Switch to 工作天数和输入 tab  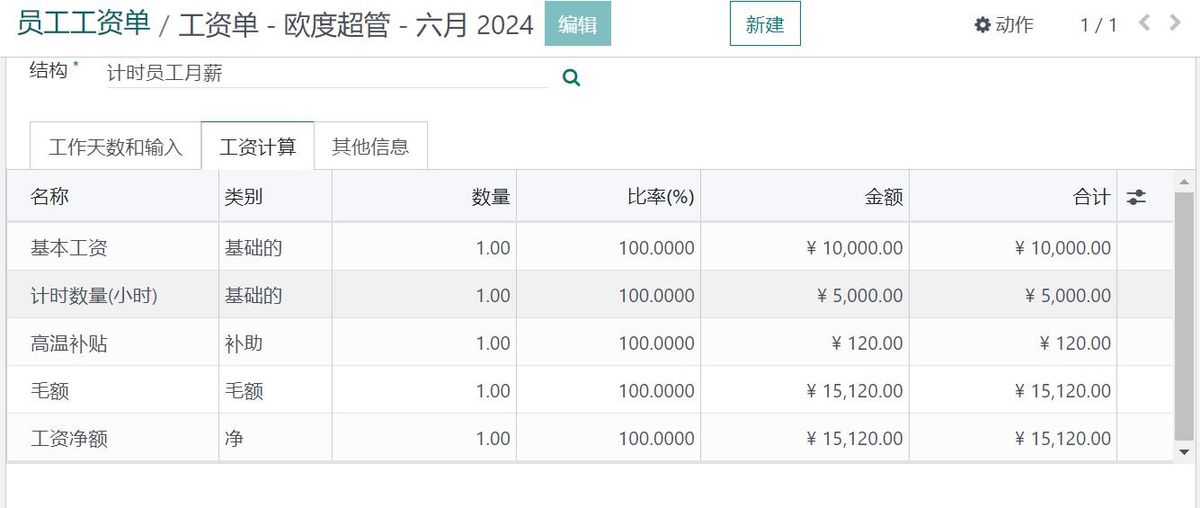[x=116, y=147]
